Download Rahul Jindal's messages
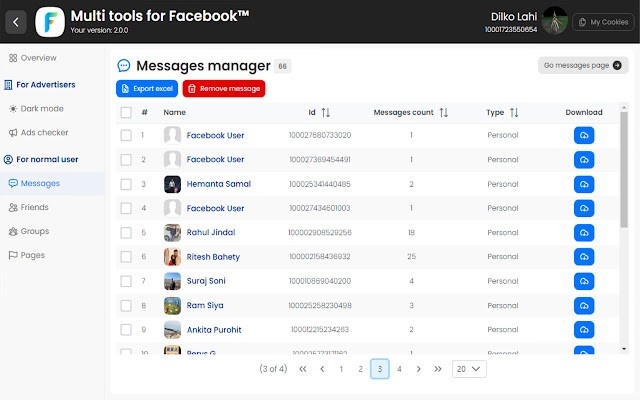 (x=584, y=233)
